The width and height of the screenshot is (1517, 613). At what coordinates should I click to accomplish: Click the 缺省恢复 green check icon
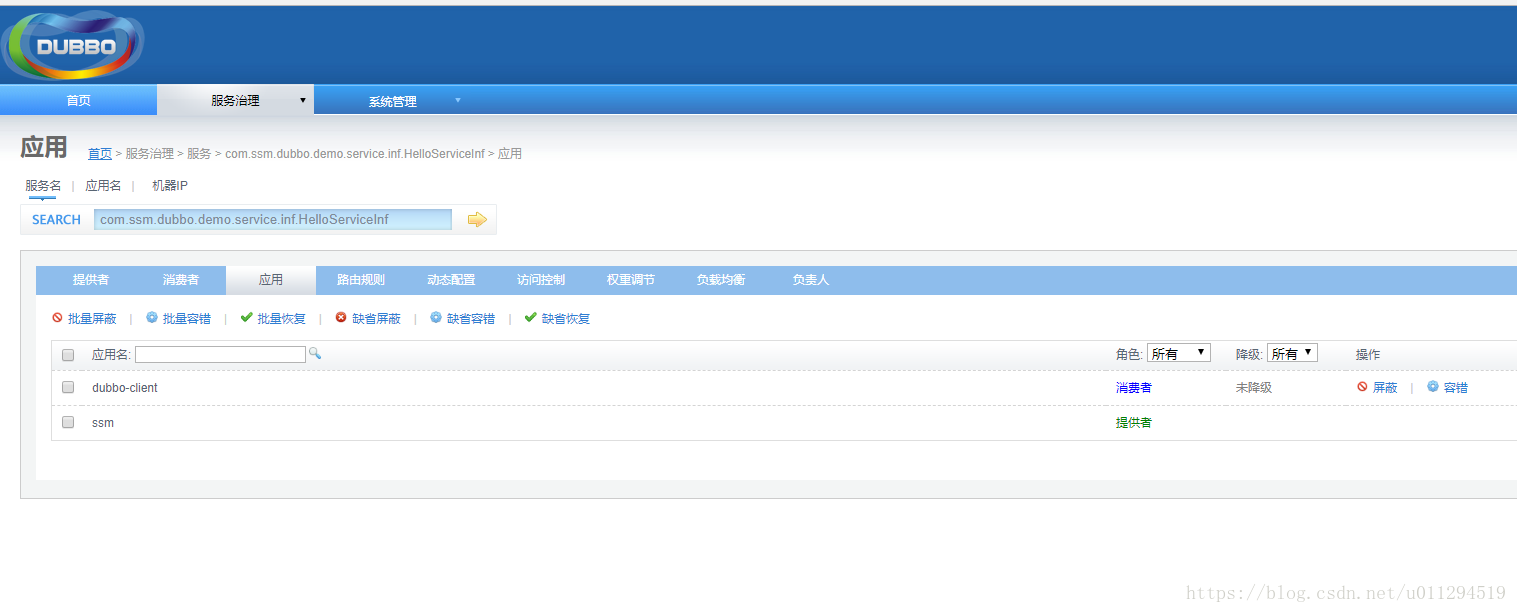click(531, 318)
